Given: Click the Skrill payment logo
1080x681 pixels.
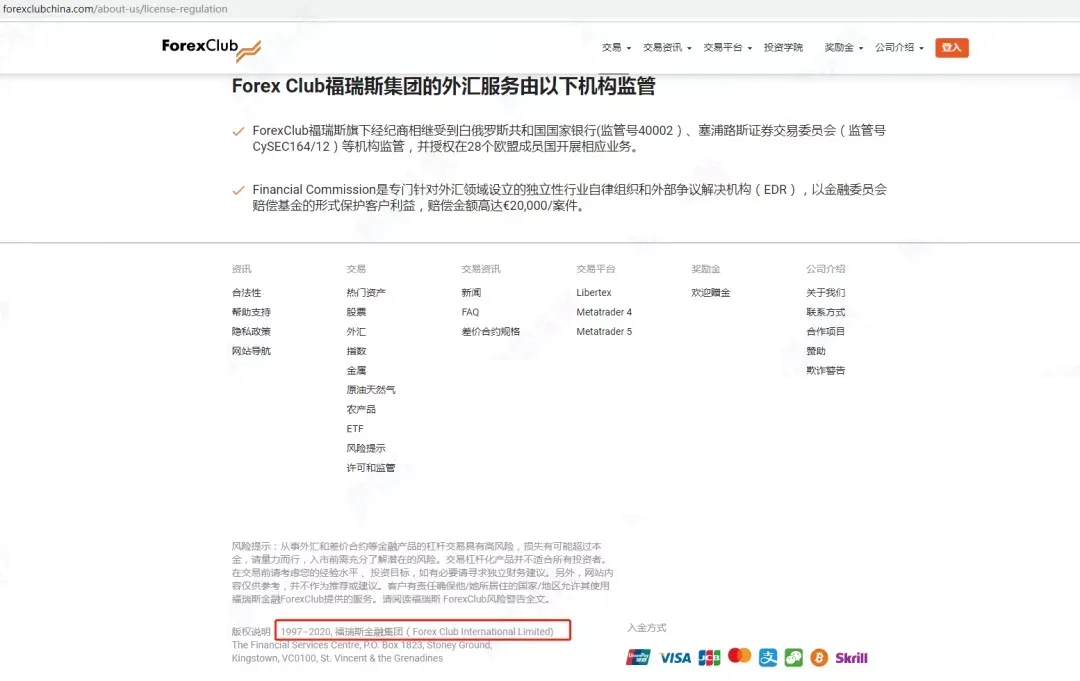Looking at the screenshot, I should click(851, 658).
